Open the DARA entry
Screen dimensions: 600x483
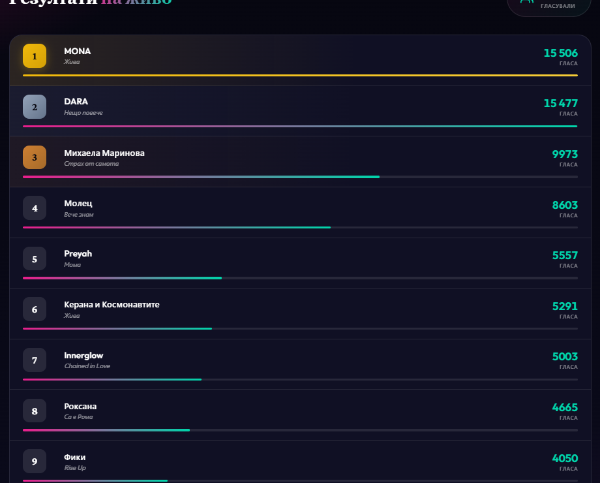[76, 102]
